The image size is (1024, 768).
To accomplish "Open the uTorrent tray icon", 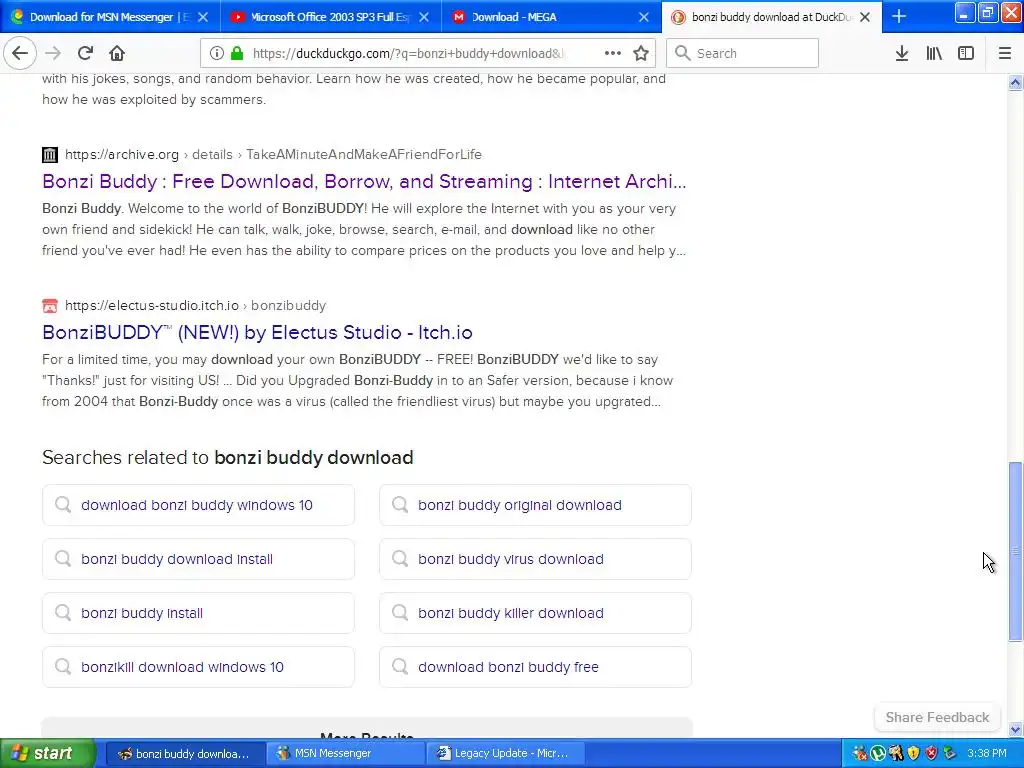I will 878,754.
